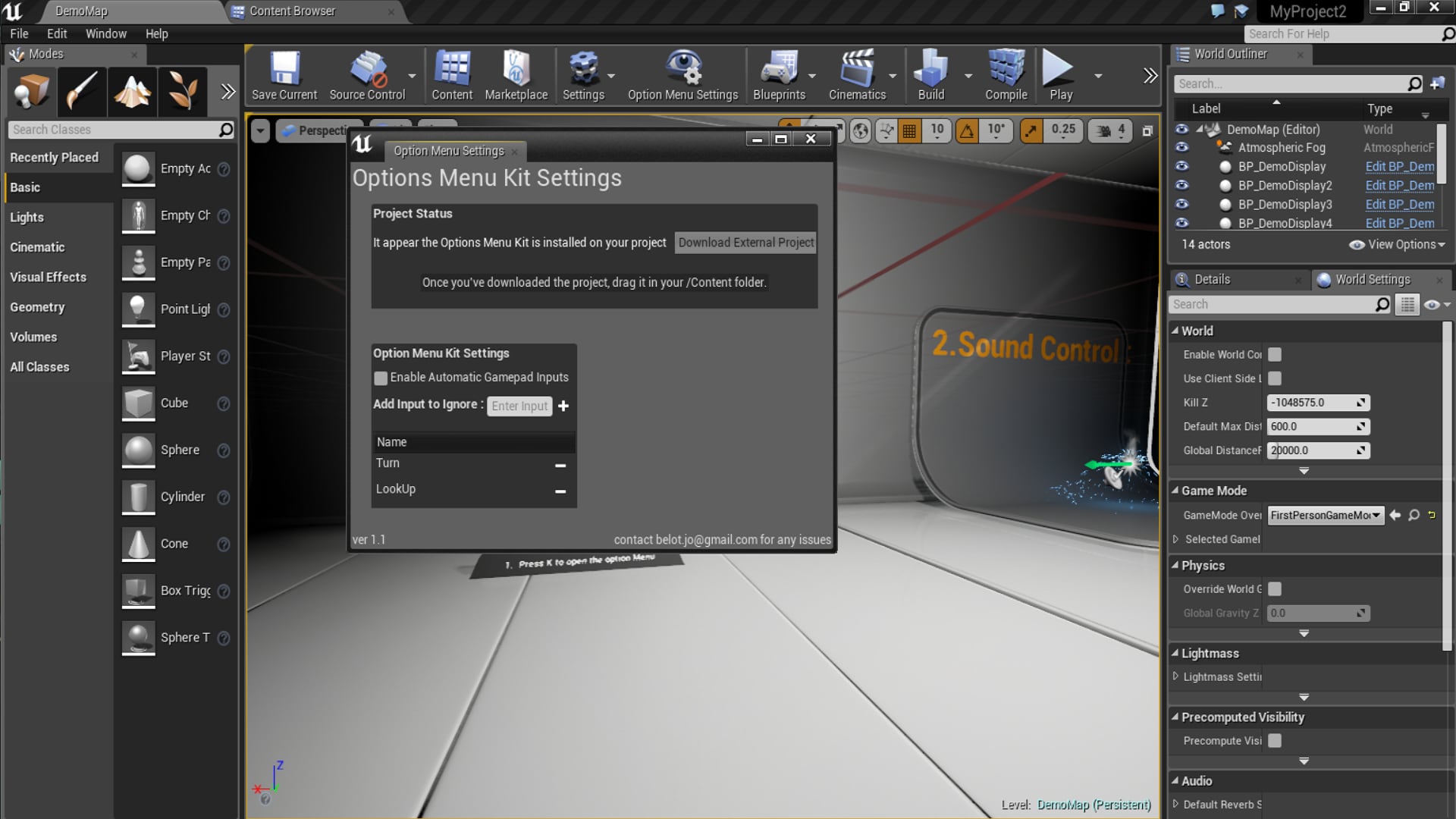Select the Foliage mode icon
The image size is (1456, 819).
(x=183, y=91)
